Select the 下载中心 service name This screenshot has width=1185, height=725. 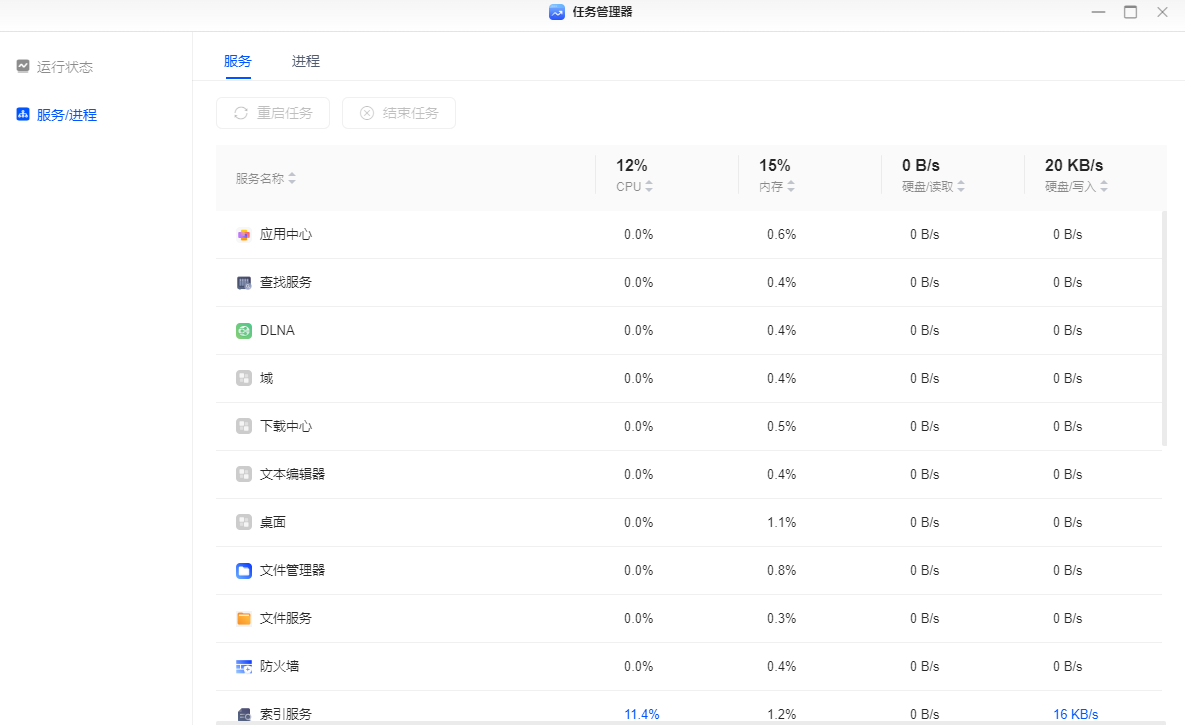[286, 426]
